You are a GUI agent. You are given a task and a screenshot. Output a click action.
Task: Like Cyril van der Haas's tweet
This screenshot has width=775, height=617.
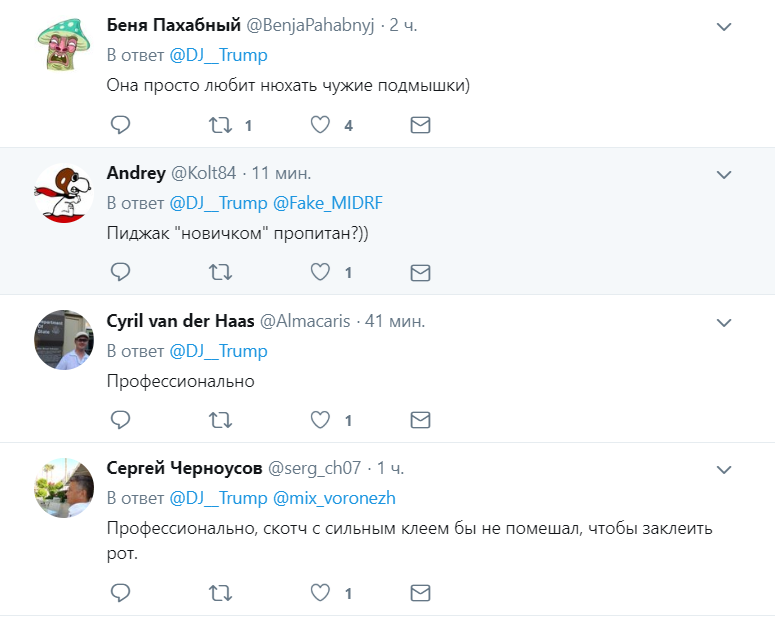pos(320,420)
